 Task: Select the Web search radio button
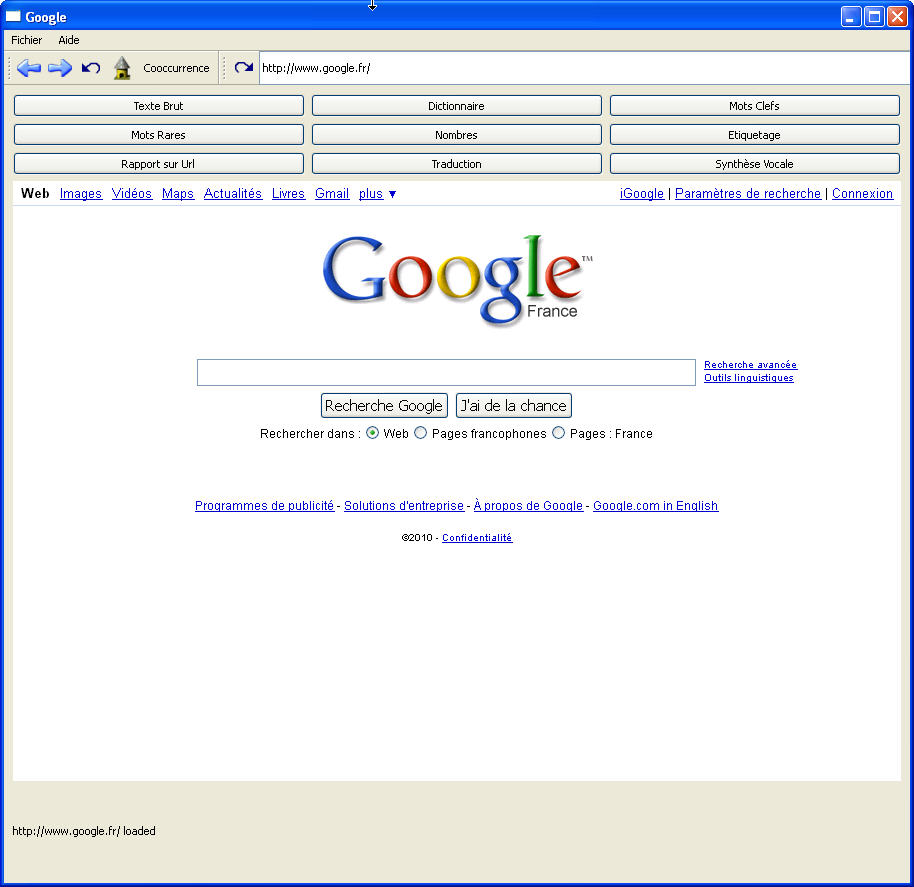click(372, 433)
